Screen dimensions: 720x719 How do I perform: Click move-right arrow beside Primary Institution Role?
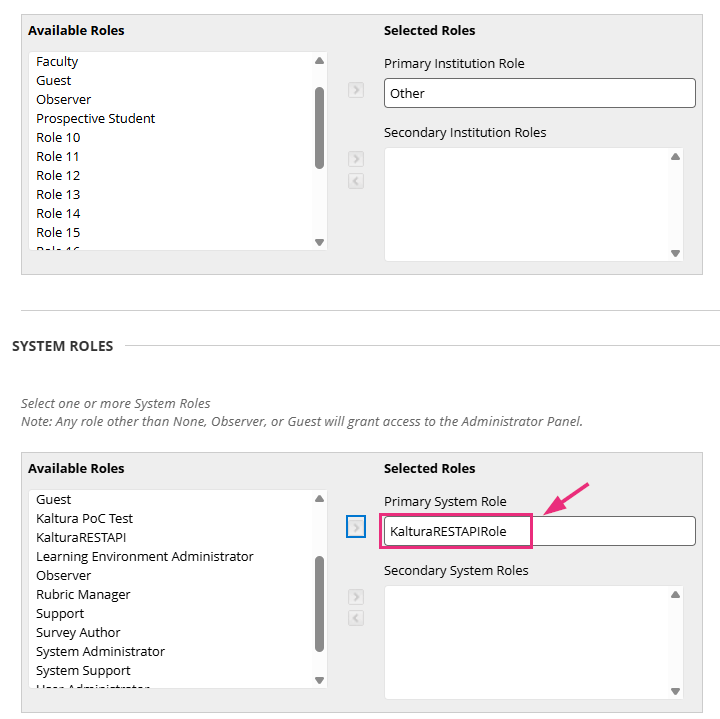pyautogui.click(x=356, y=91)
